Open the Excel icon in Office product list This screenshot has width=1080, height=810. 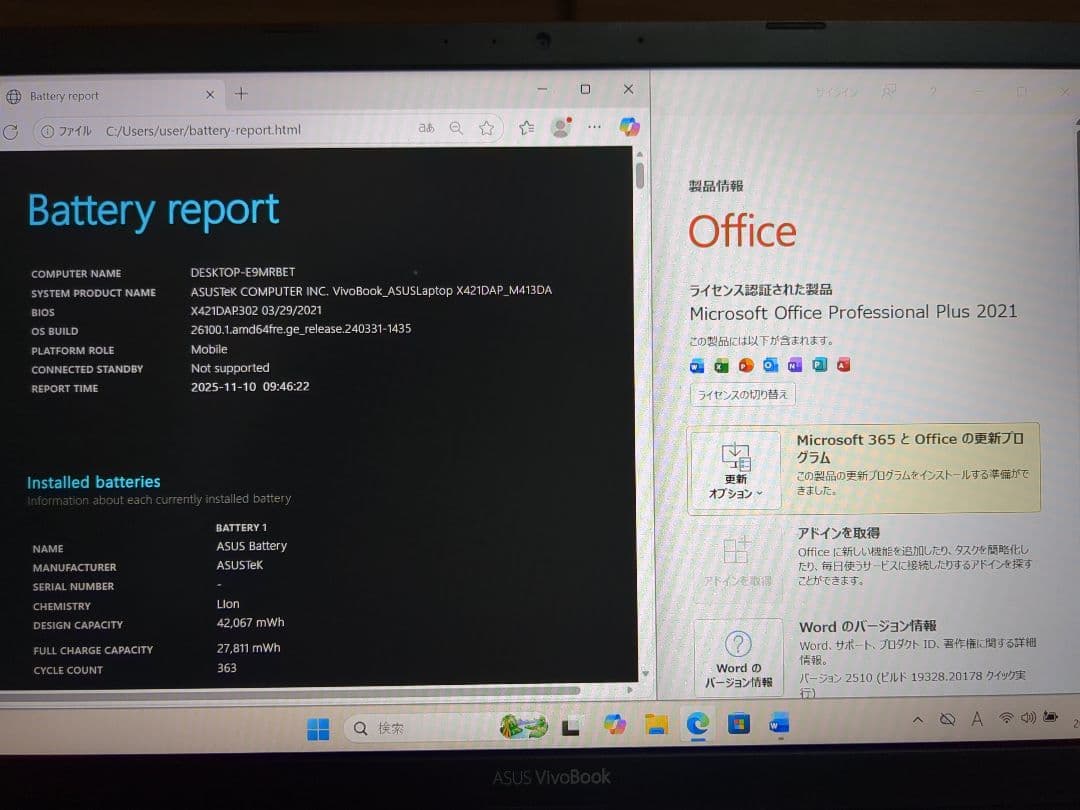pyautogui.click(x=720, y=365)
